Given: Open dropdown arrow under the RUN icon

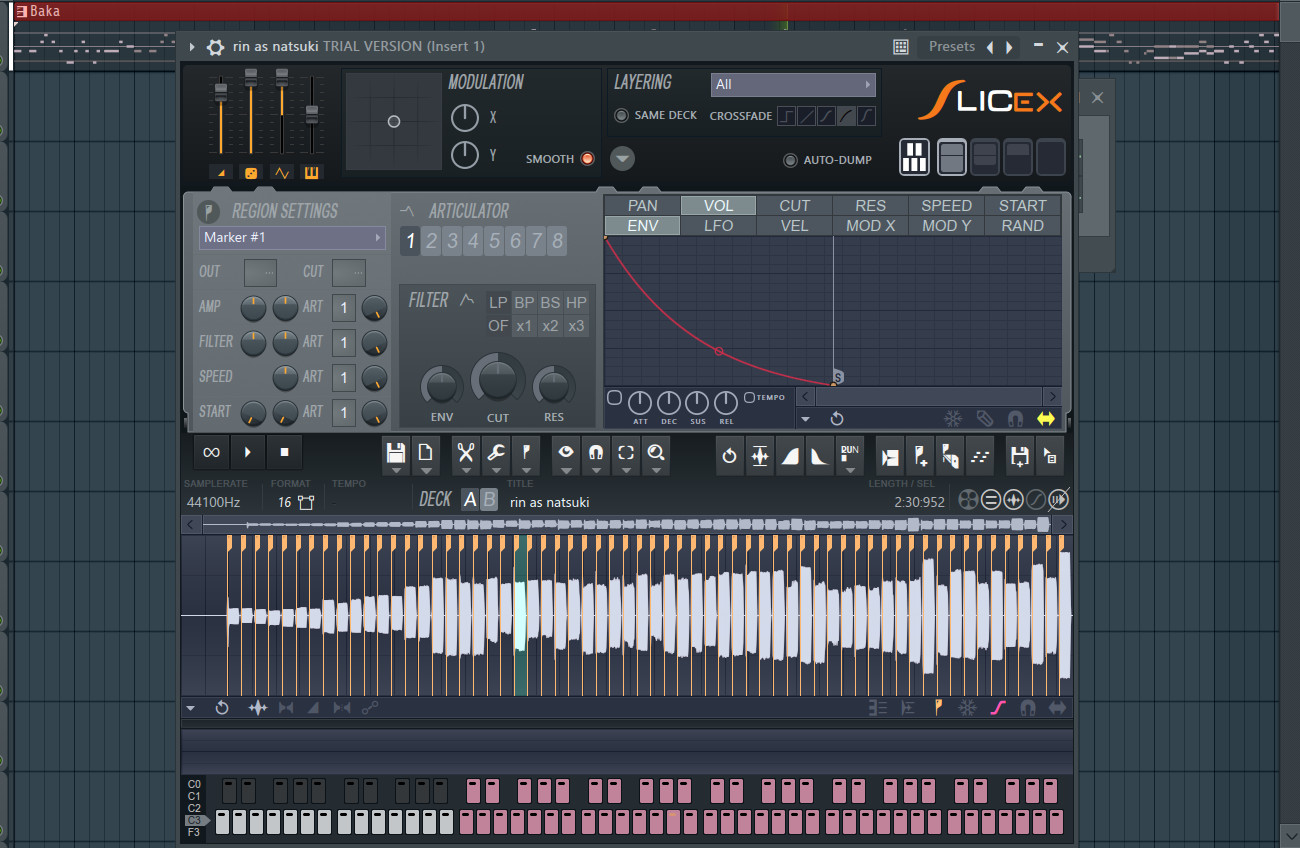Looking at the screenshot, I should [850, 470].
